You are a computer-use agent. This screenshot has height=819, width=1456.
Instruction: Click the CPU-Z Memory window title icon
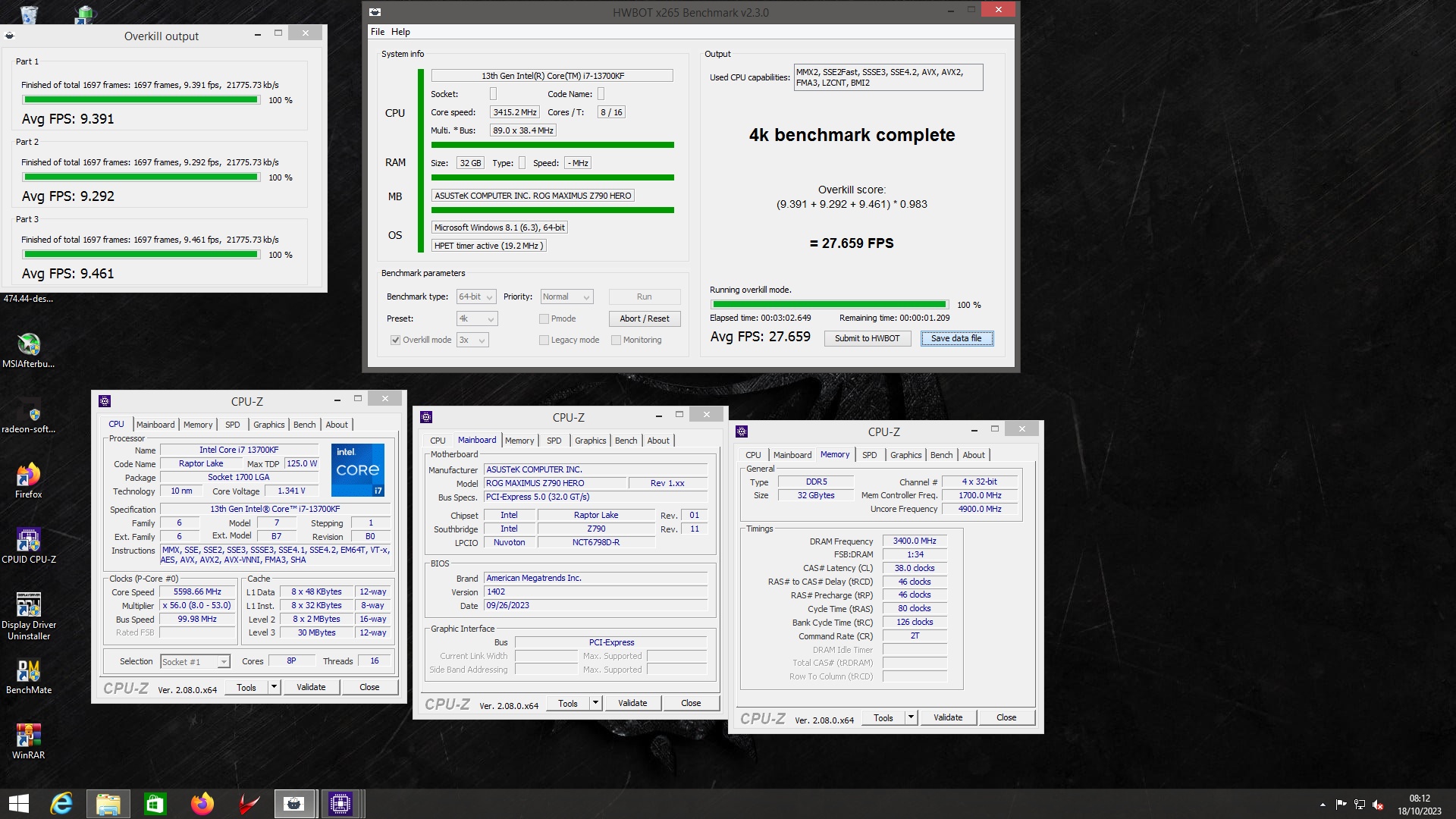tap(742, 431)
